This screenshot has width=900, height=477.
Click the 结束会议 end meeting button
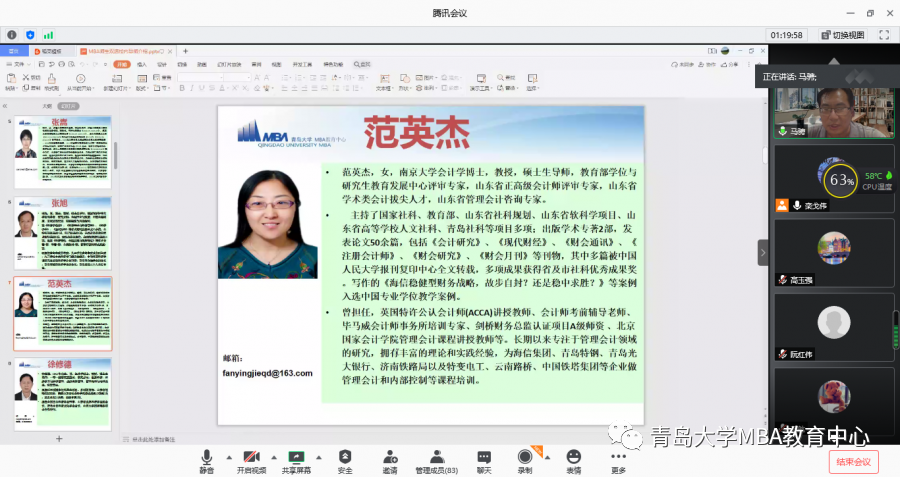(x=854, y=462)
